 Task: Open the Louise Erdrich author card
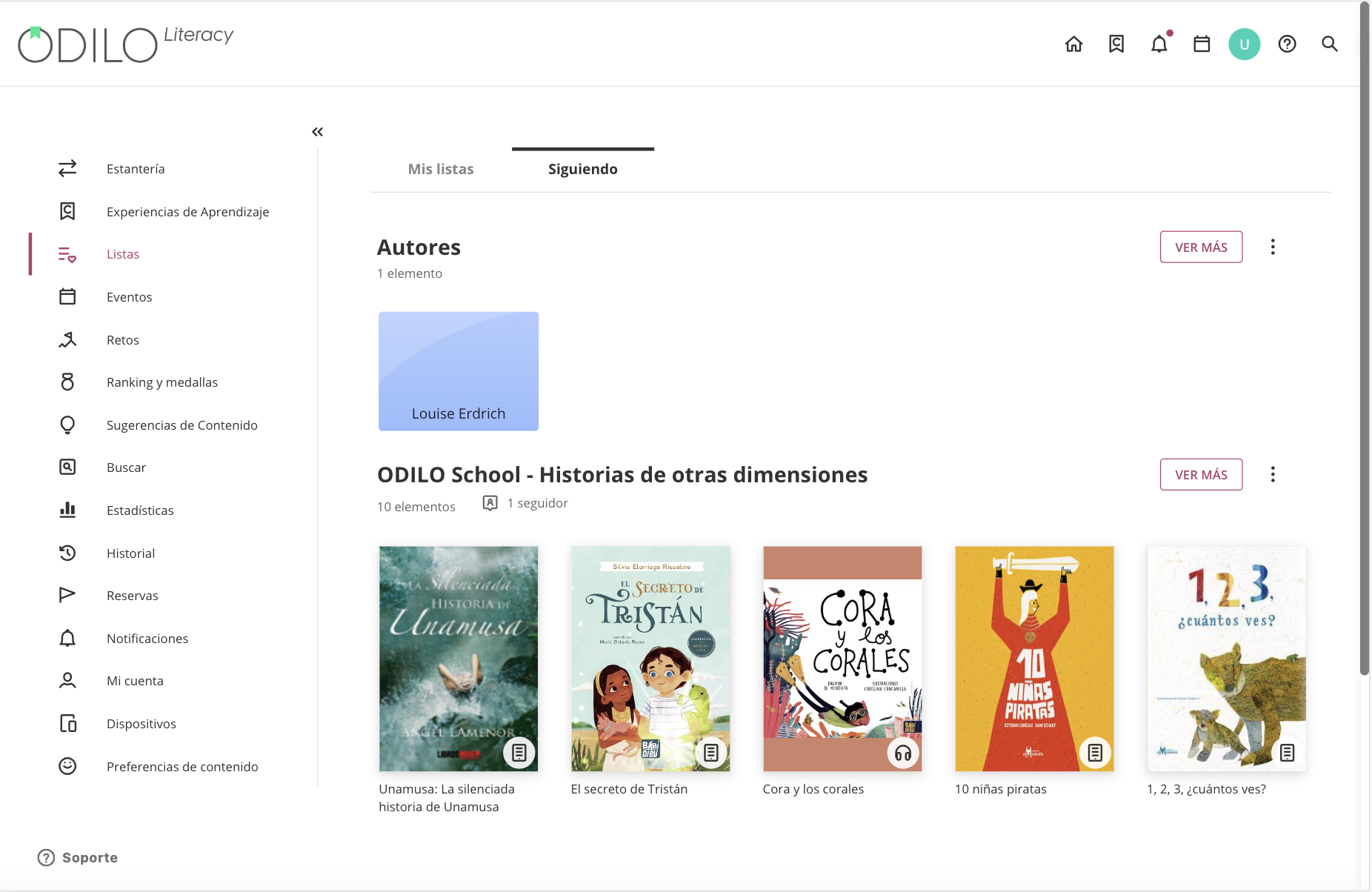coord(459,371)
